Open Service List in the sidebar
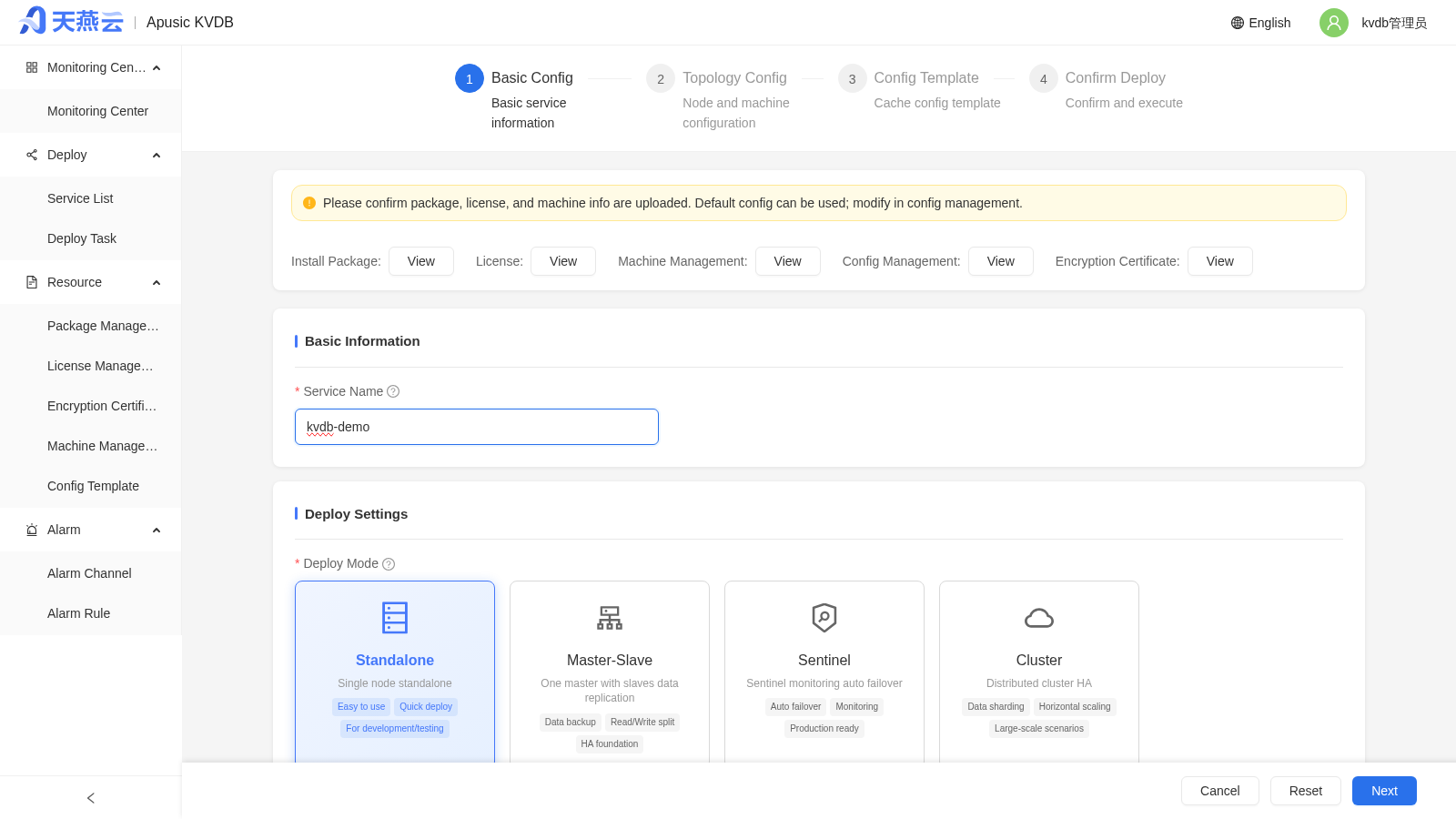This screenshot has width=1456, height=819. (91, 198)
